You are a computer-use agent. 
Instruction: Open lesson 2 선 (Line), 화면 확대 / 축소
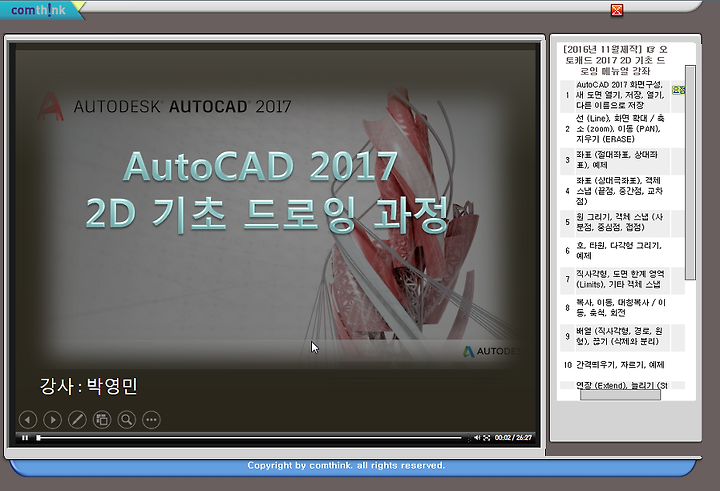click(x=619, y=129)
